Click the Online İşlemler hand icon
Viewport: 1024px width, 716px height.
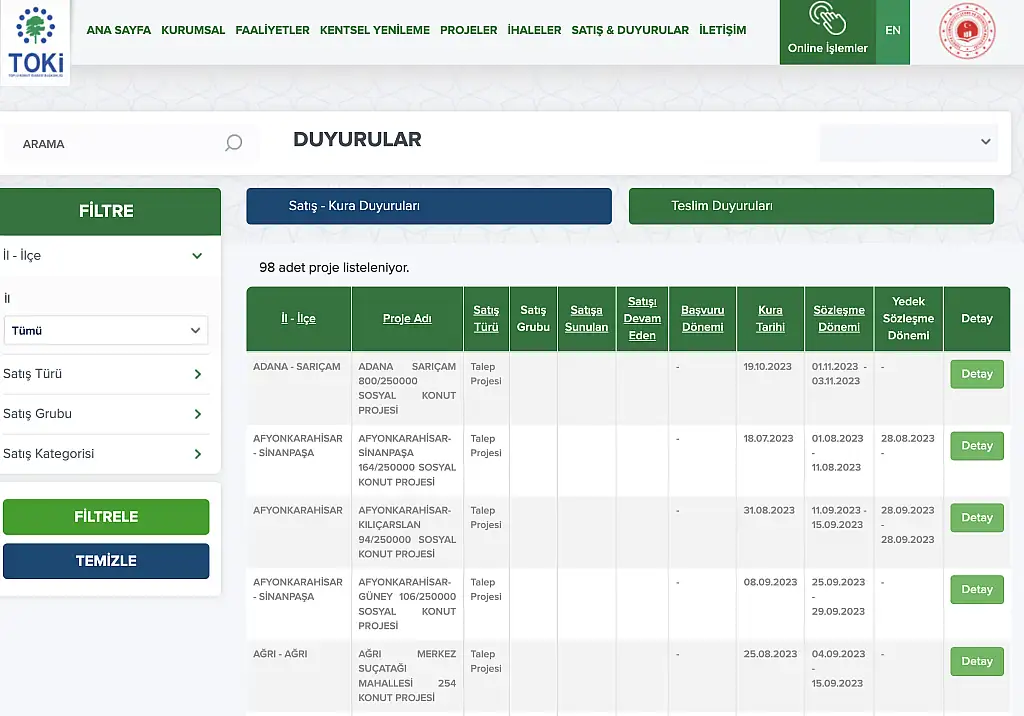[x=827, y=19]
